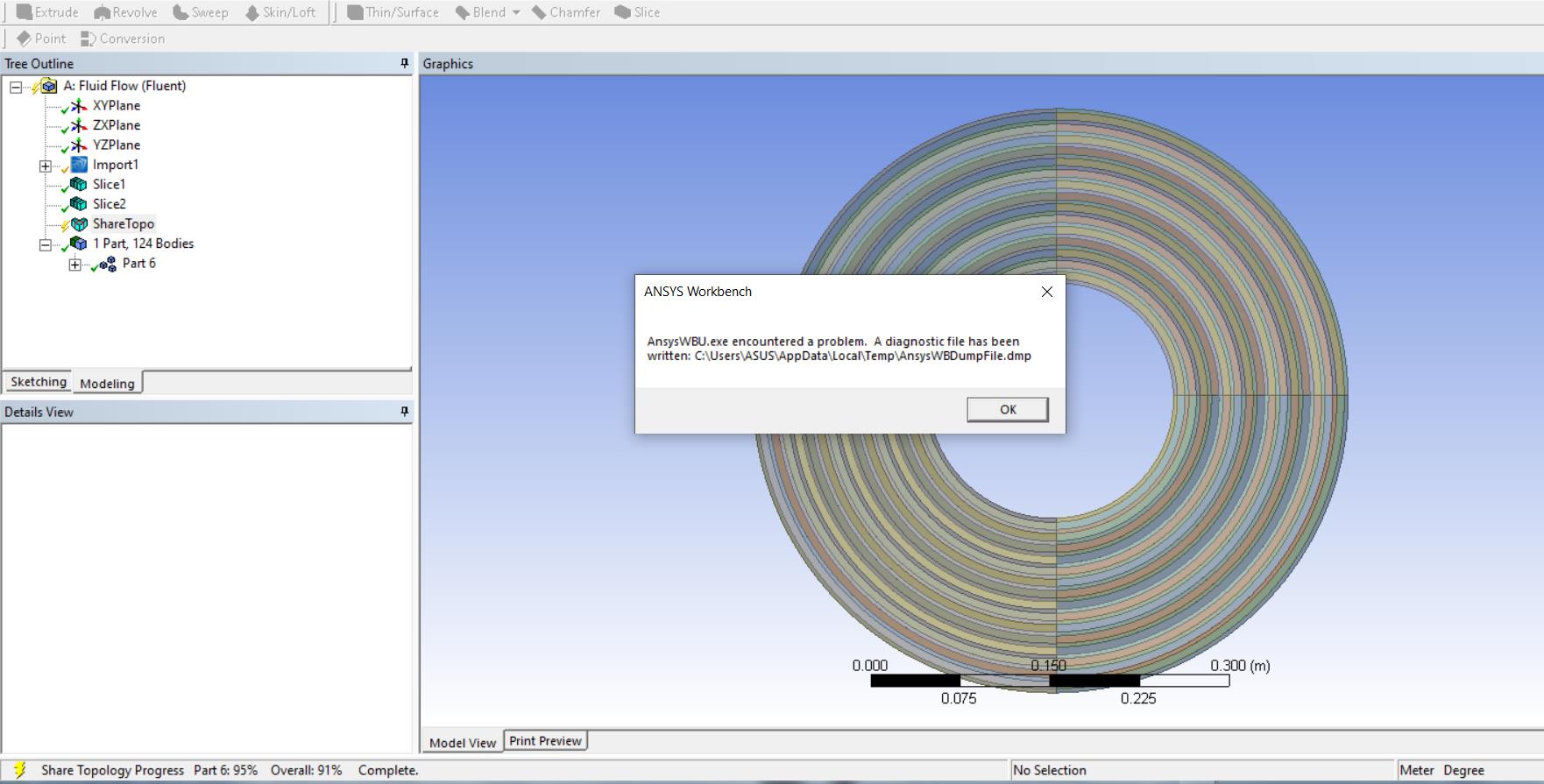Click the Tree Outline panel header
This screenshot has width=1544, height=784.
207,63
